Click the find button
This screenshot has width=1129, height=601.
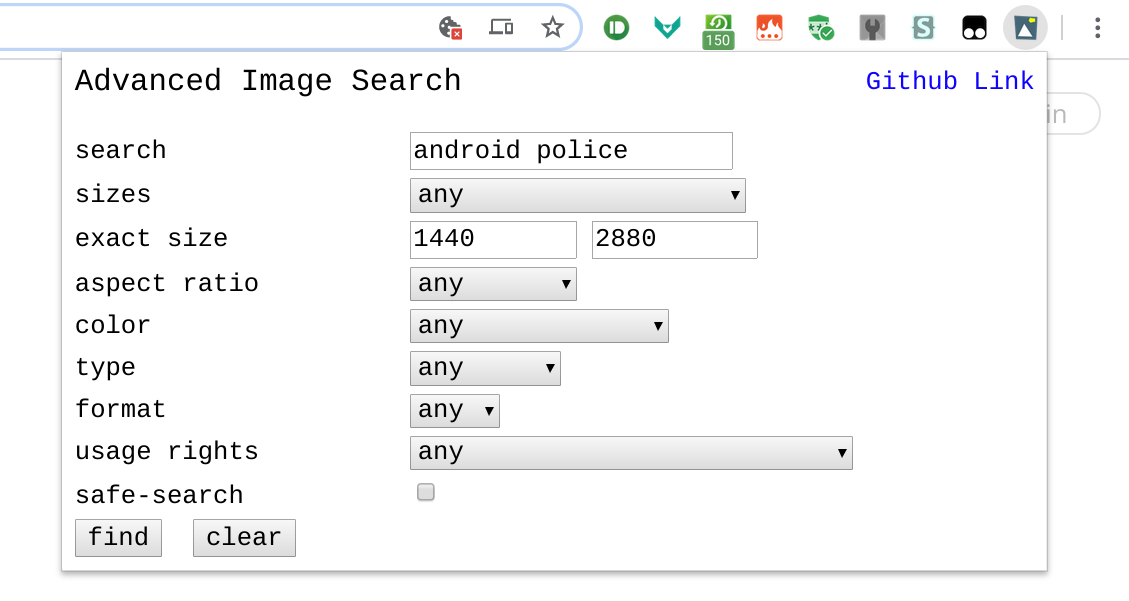(118, 538)
